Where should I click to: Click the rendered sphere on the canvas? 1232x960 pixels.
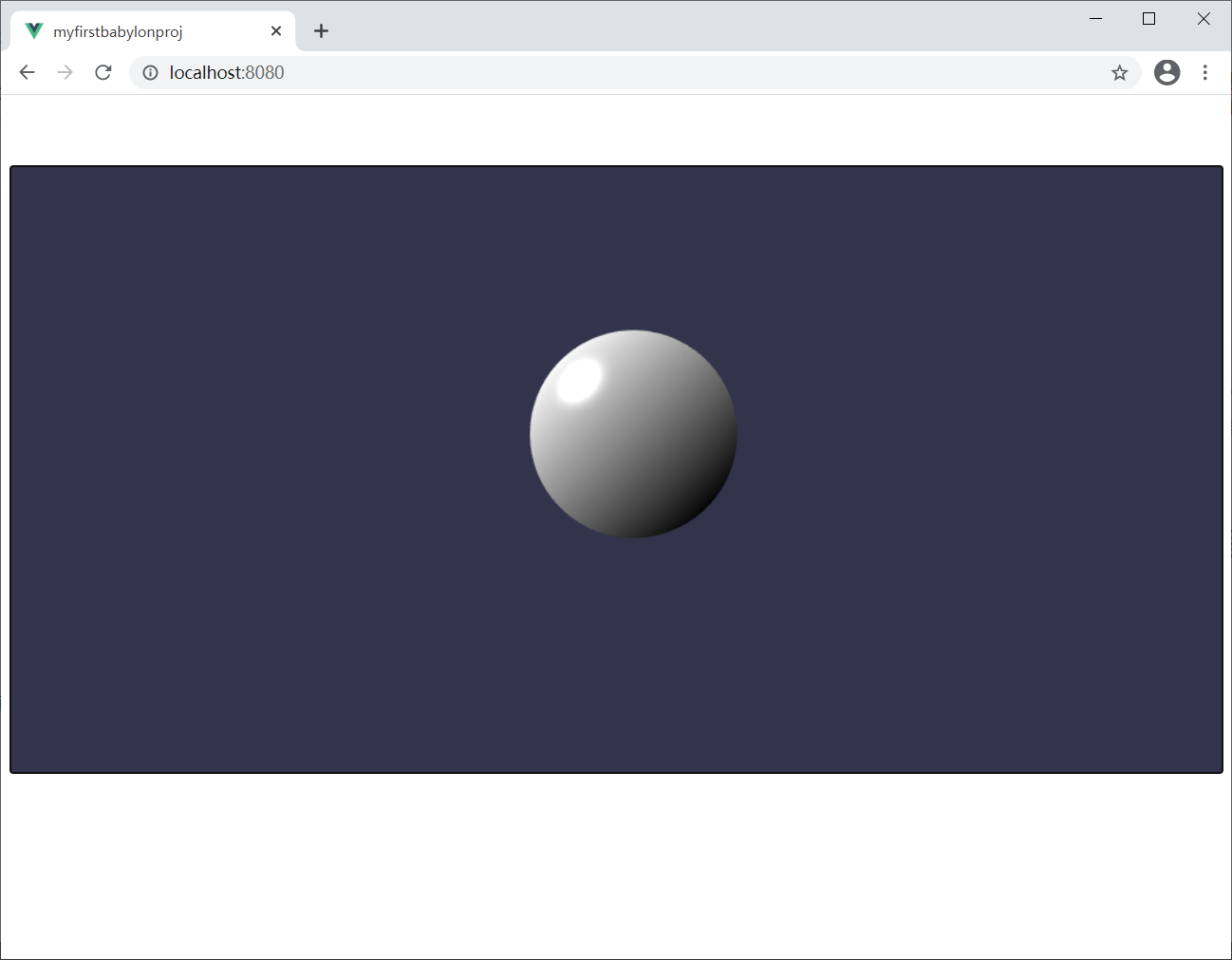click(x=633, y=434)
